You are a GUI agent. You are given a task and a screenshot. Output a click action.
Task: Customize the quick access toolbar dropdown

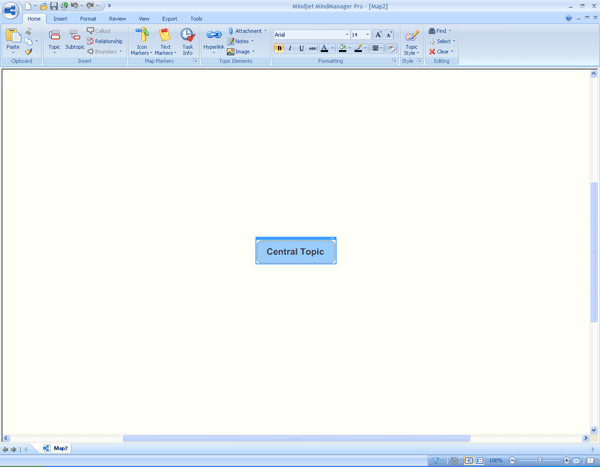pyautogui.click(x=109, y=6)
